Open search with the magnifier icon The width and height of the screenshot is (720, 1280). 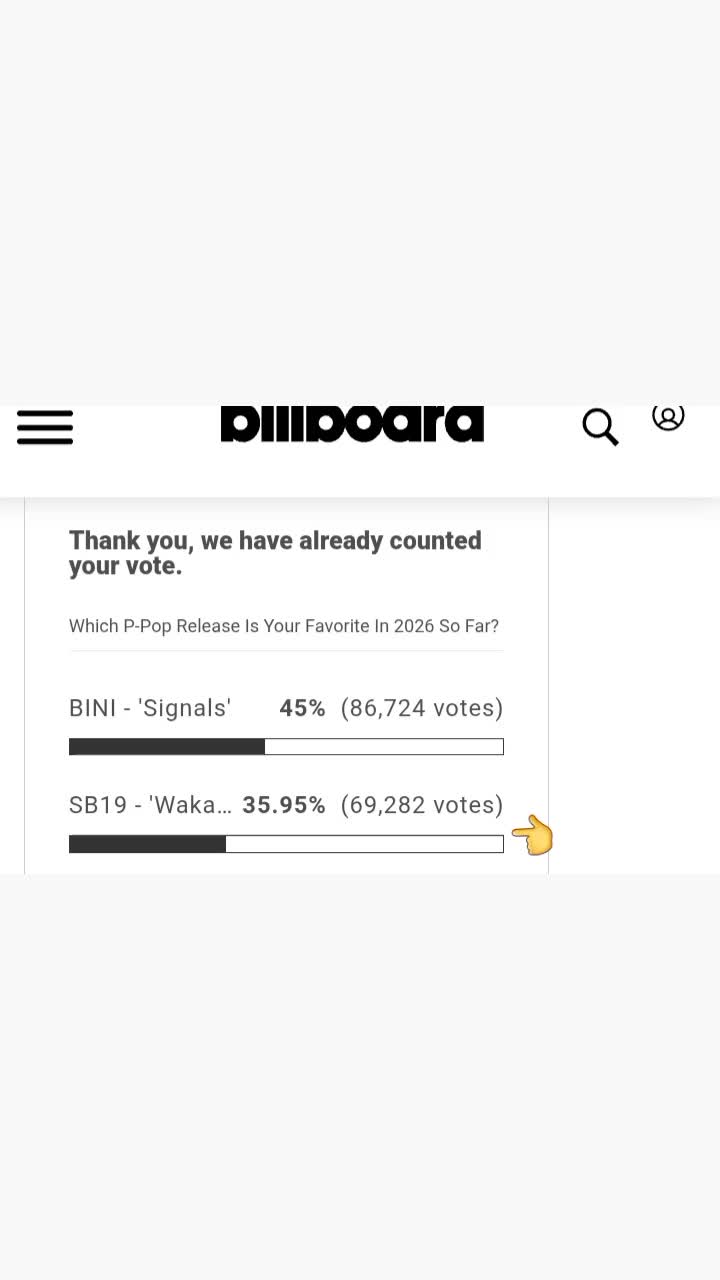(x=600, y=427)
